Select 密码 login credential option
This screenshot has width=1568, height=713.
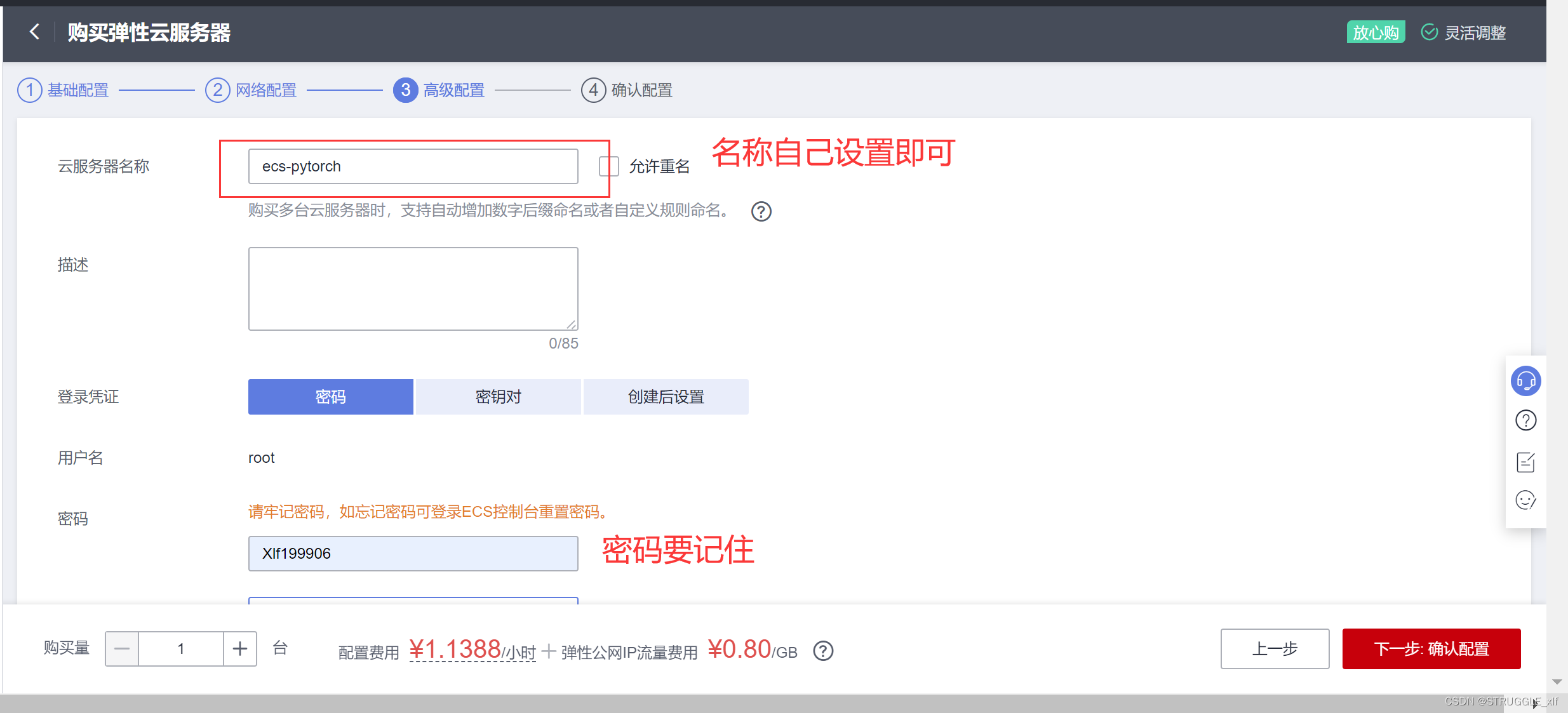(330, 397)
